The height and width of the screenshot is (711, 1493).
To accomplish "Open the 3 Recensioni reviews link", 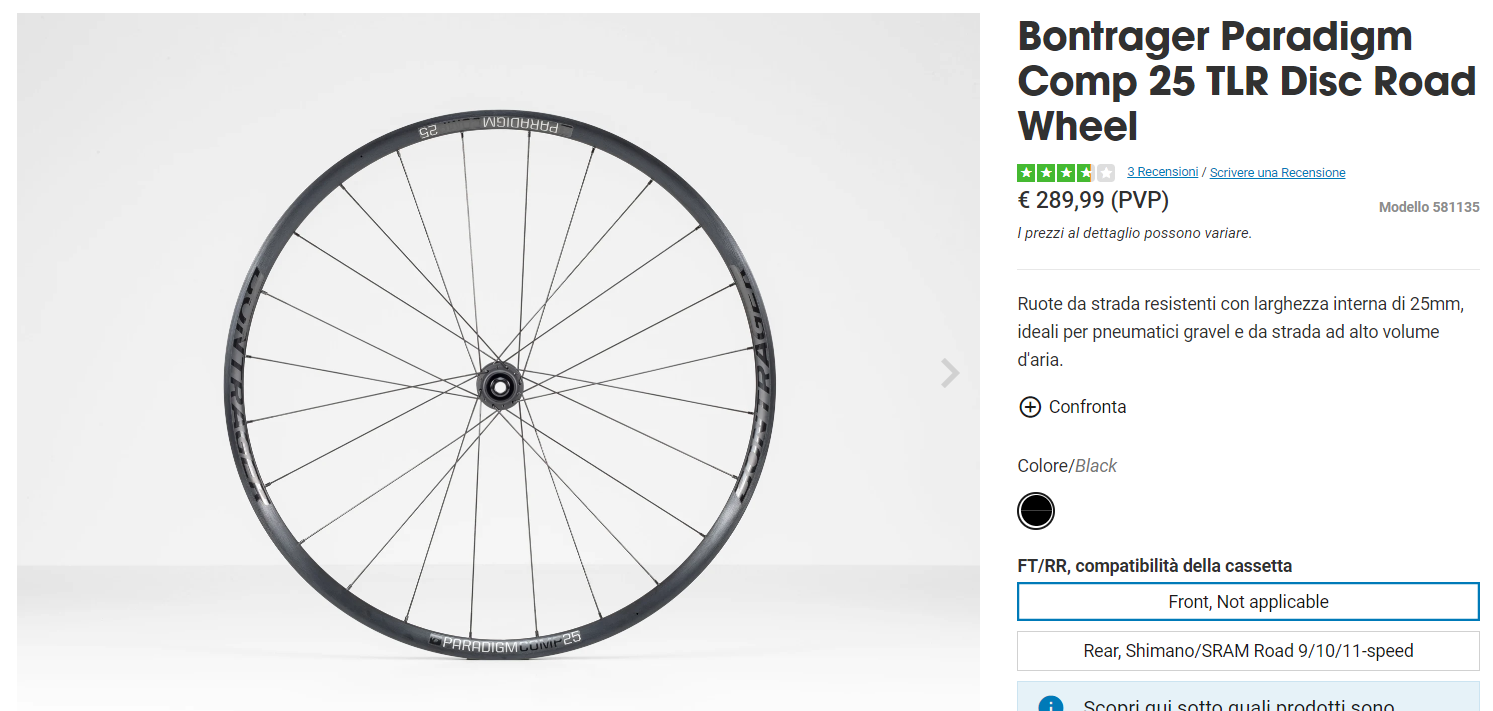I will [1162, 172].
